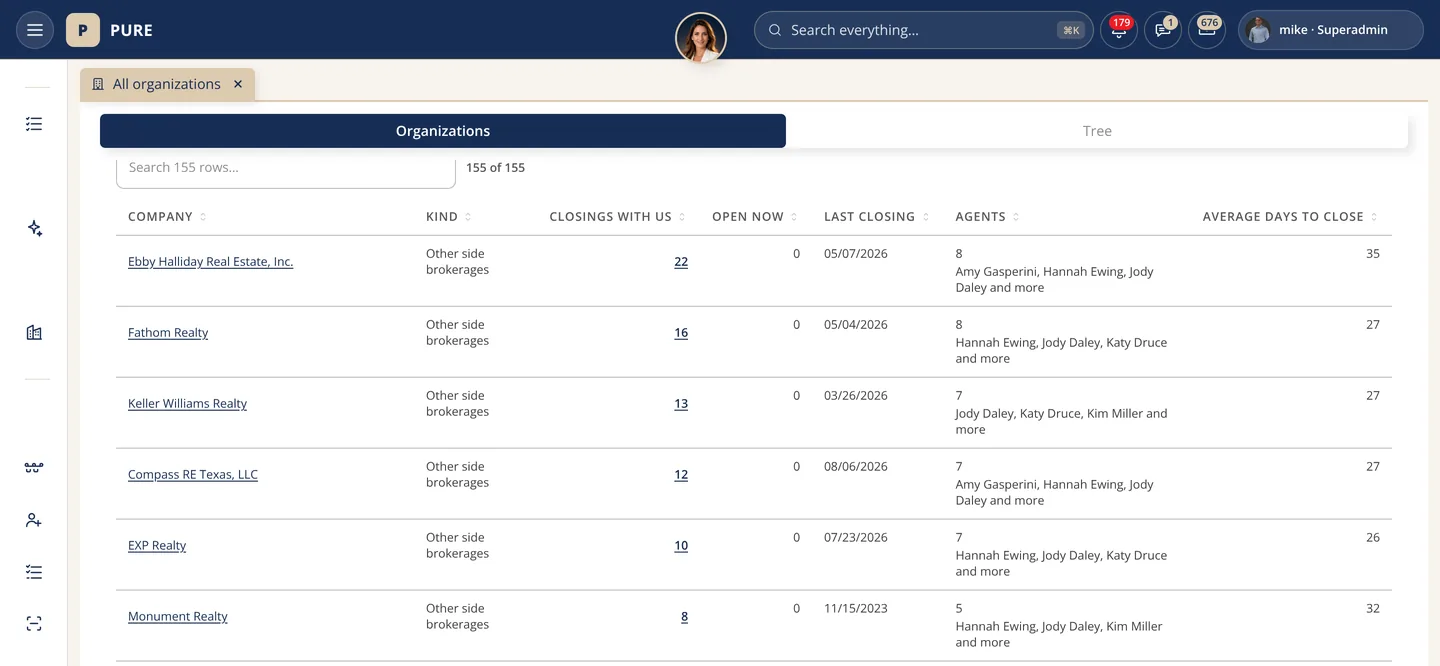Screen dimensions: 1440x666
Task: Open the Keller Williams Realty link
Action: 187,404
